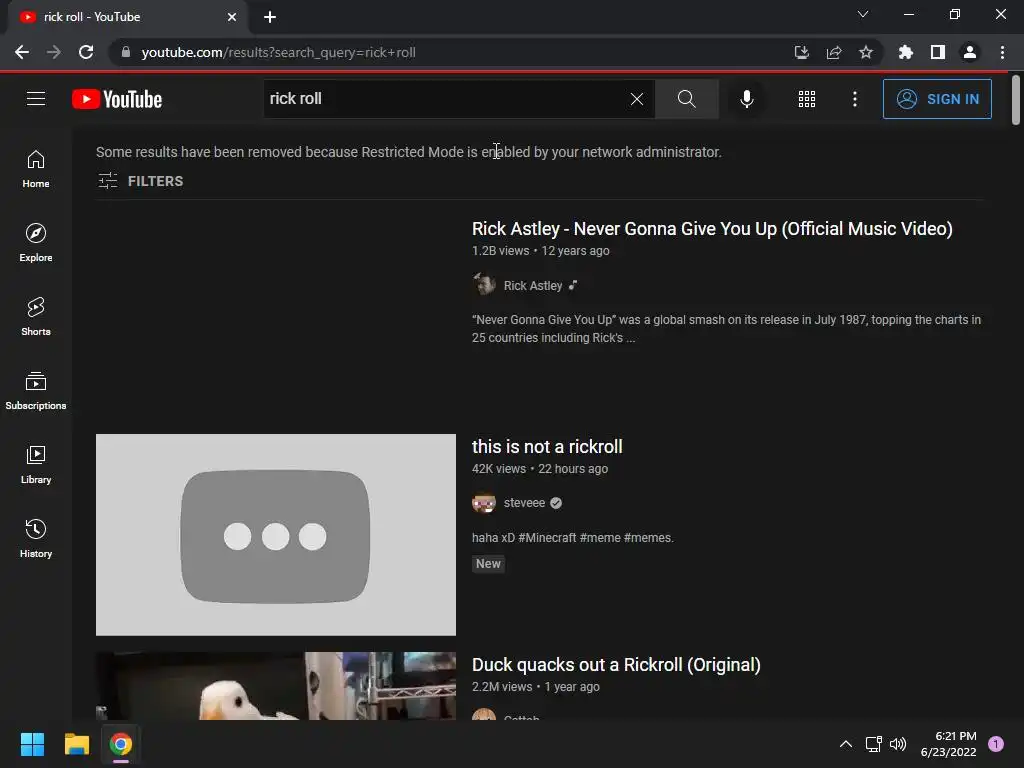Open YouTube settings three-dot menu

855,99
